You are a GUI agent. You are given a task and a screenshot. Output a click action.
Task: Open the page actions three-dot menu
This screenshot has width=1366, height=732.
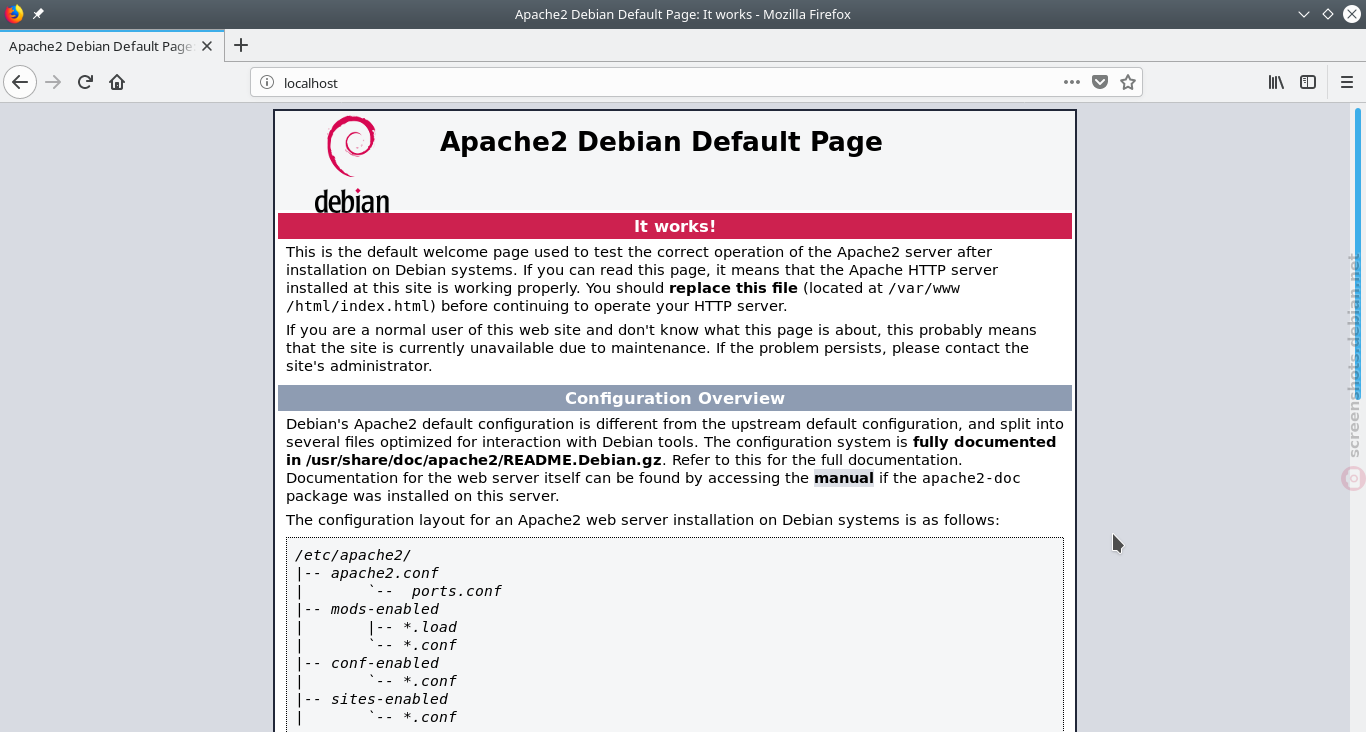pos(1072,82)
